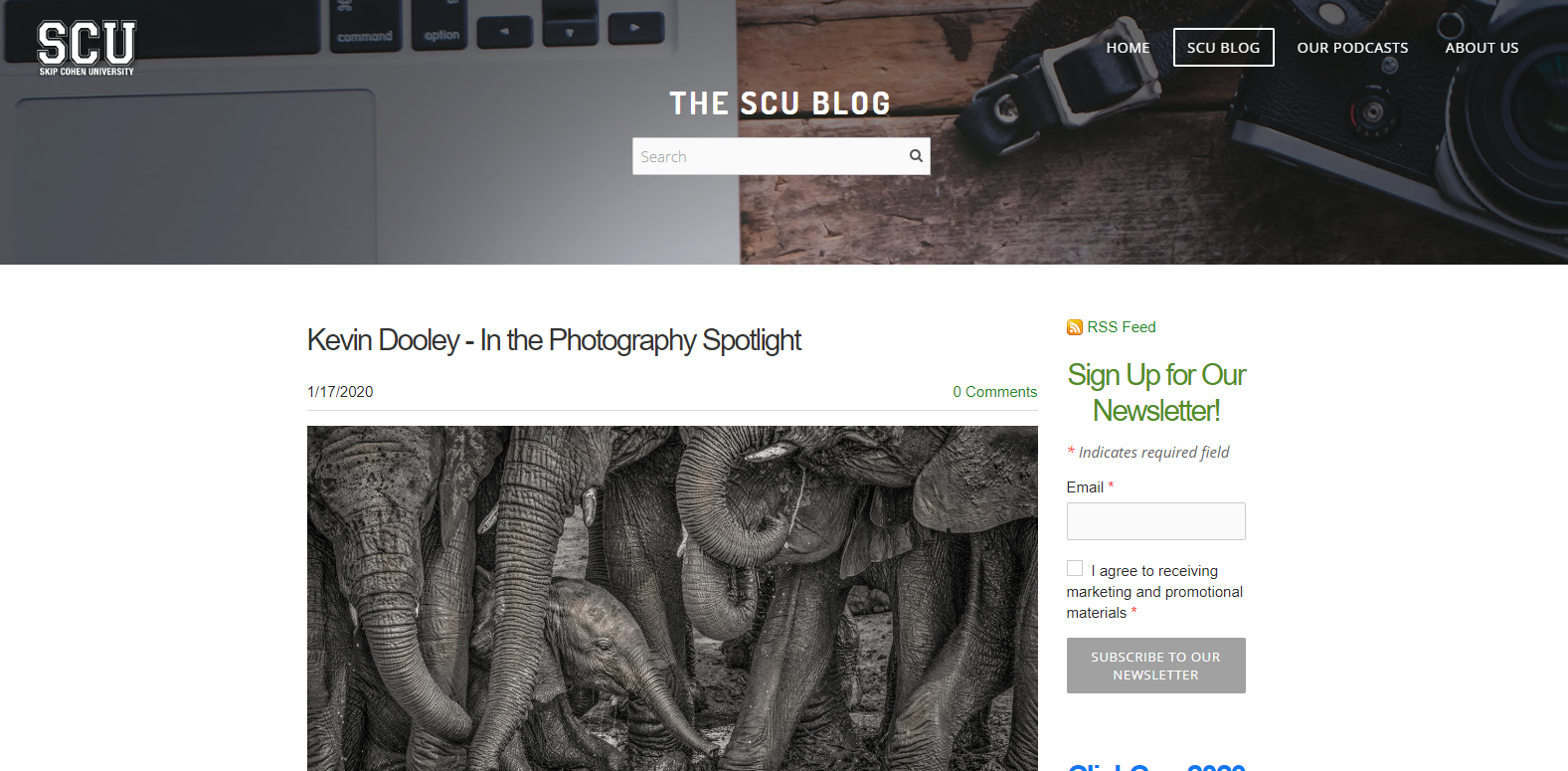The height and width of the screenshot is (771, 1568).
Task: Open Kevin Dooley Photography Spotlight post title
Action: [x=554, y=340]
